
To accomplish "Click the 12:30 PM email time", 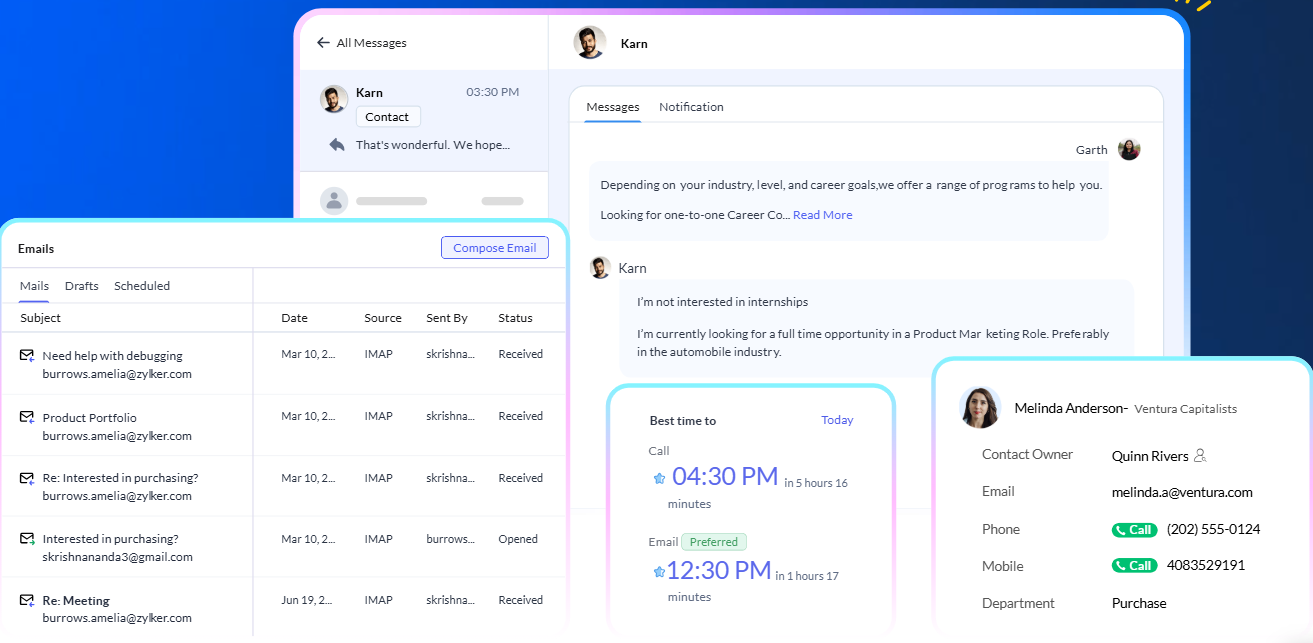I will pos(719,571).
